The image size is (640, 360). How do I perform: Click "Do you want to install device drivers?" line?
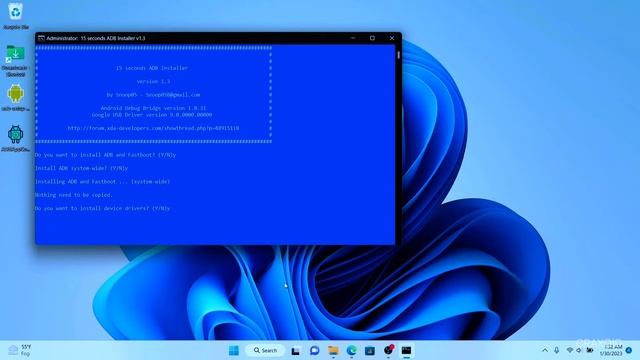click(x=102, y=208)
